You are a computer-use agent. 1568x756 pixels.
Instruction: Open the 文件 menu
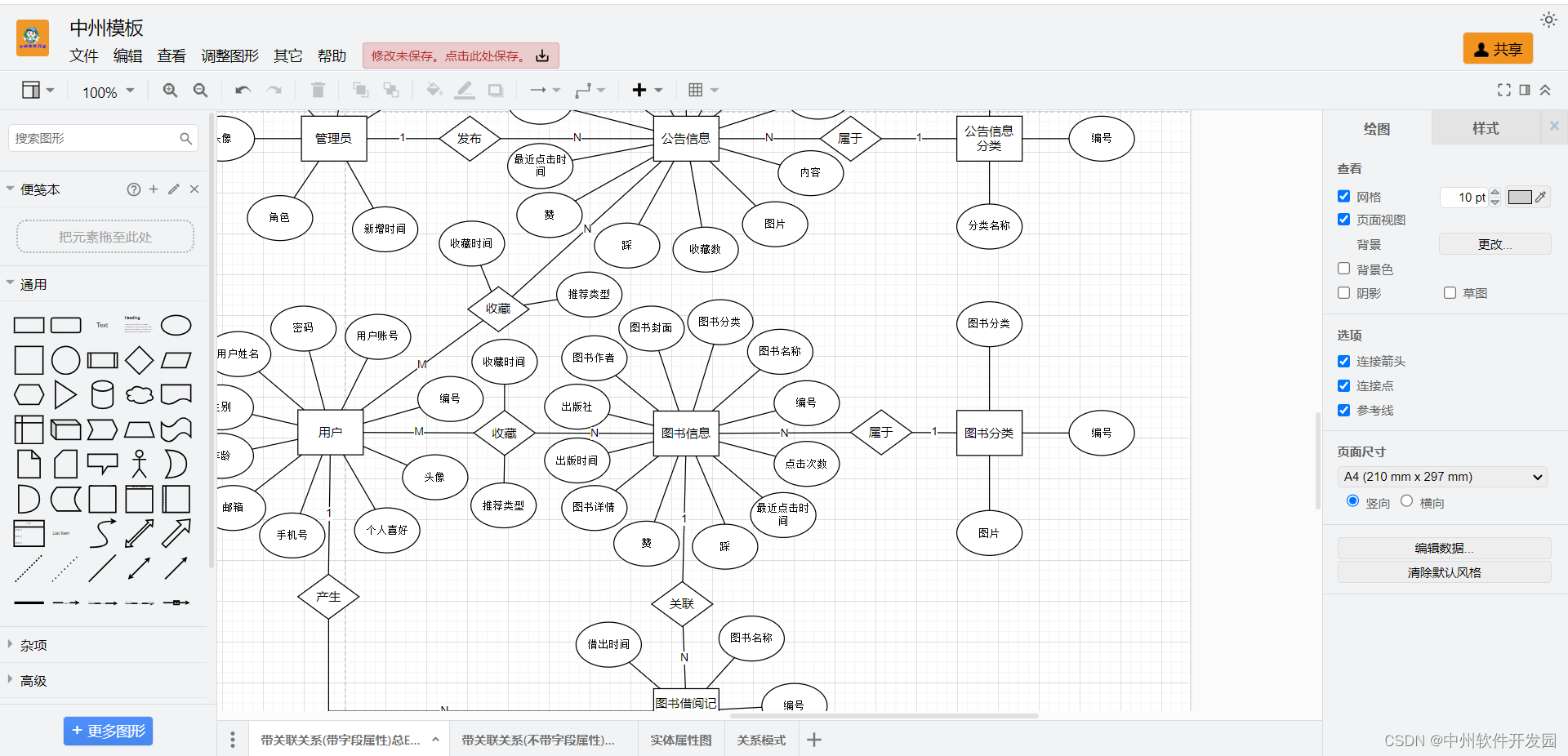click(x=83, y=56)
